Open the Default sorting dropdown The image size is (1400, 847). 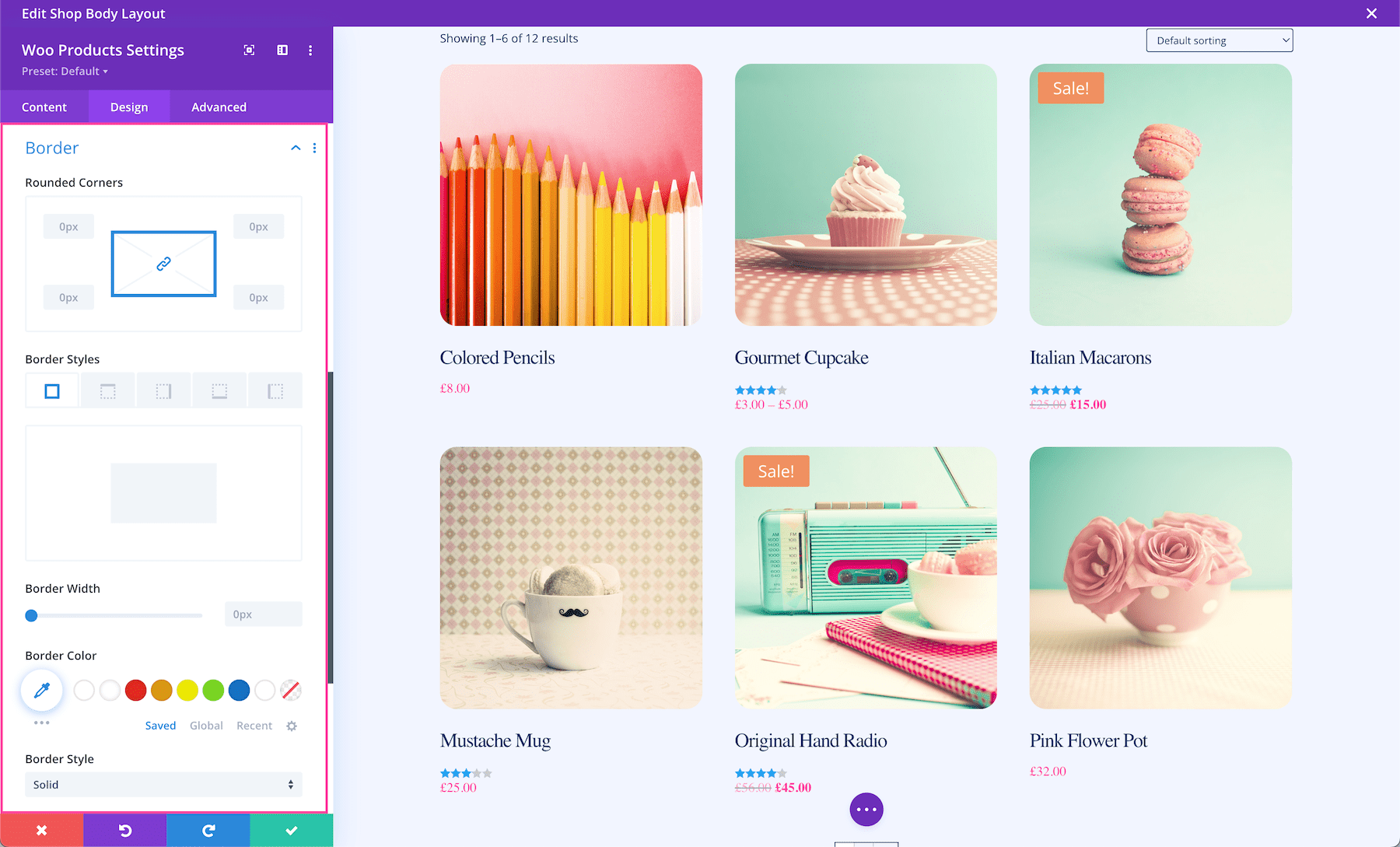[x=1220, y=40]
